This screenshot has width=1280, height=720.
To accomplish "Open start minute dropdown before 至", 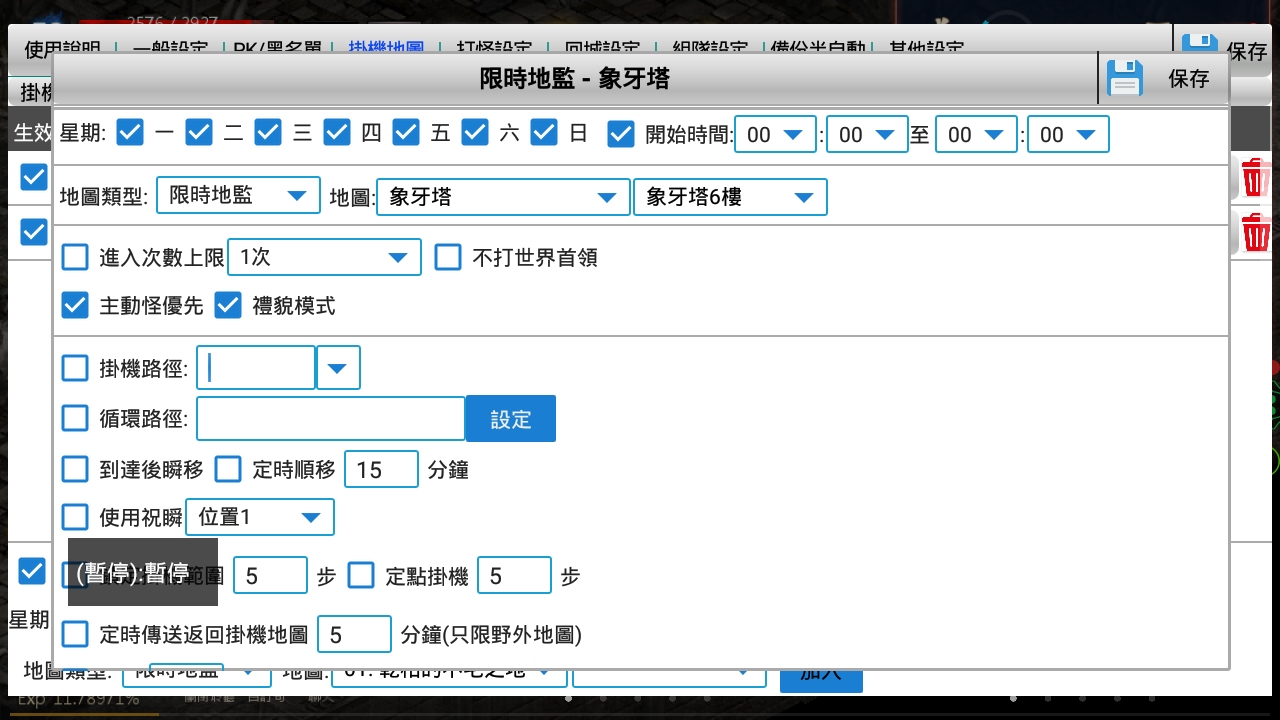I will point(866,134).
